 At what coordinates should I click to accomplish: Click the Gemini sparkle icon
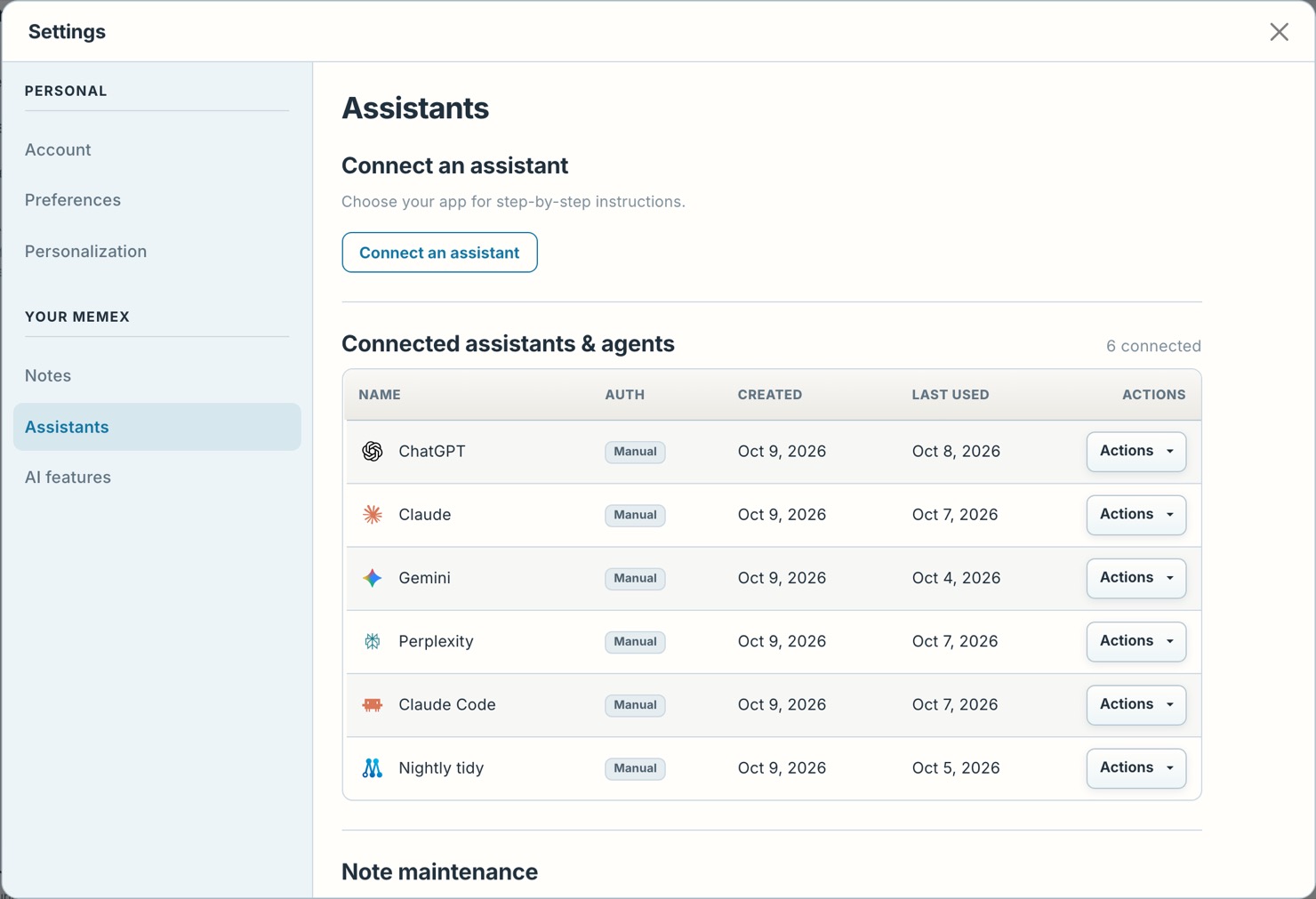pos(373,578)
